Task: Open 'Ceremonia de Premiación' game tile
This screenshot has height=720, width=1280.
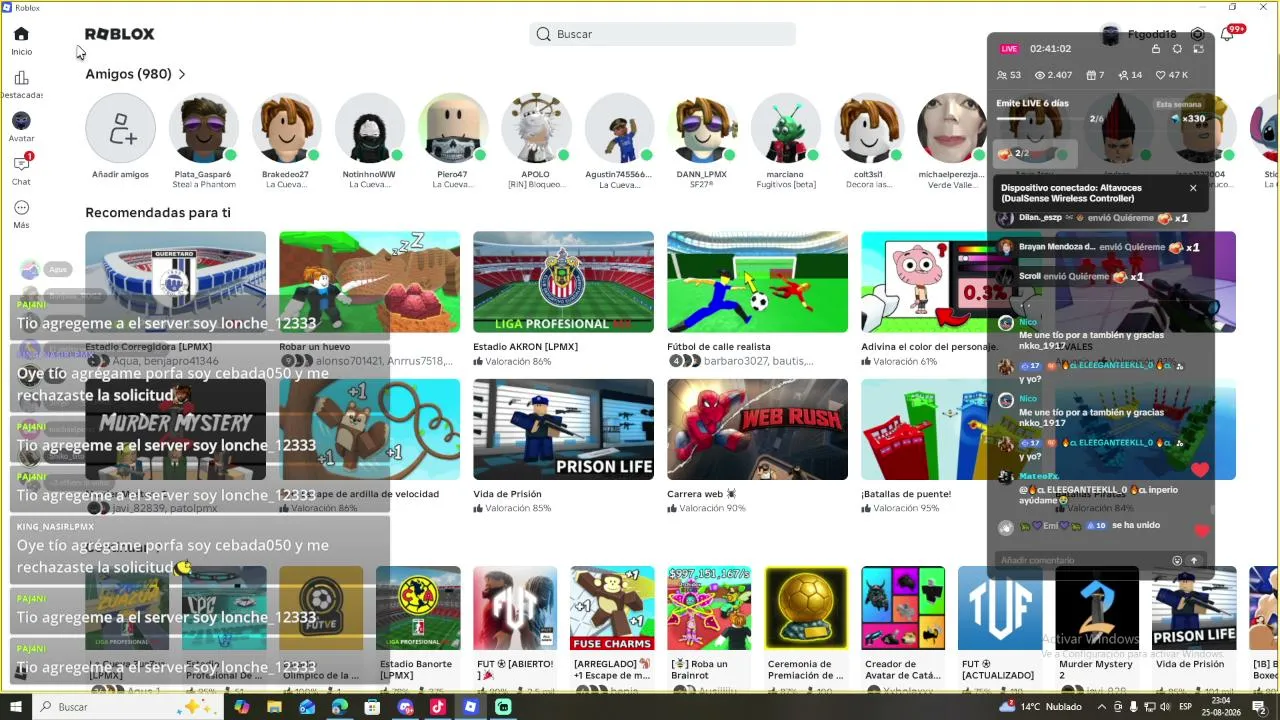Action: (806, 608)
